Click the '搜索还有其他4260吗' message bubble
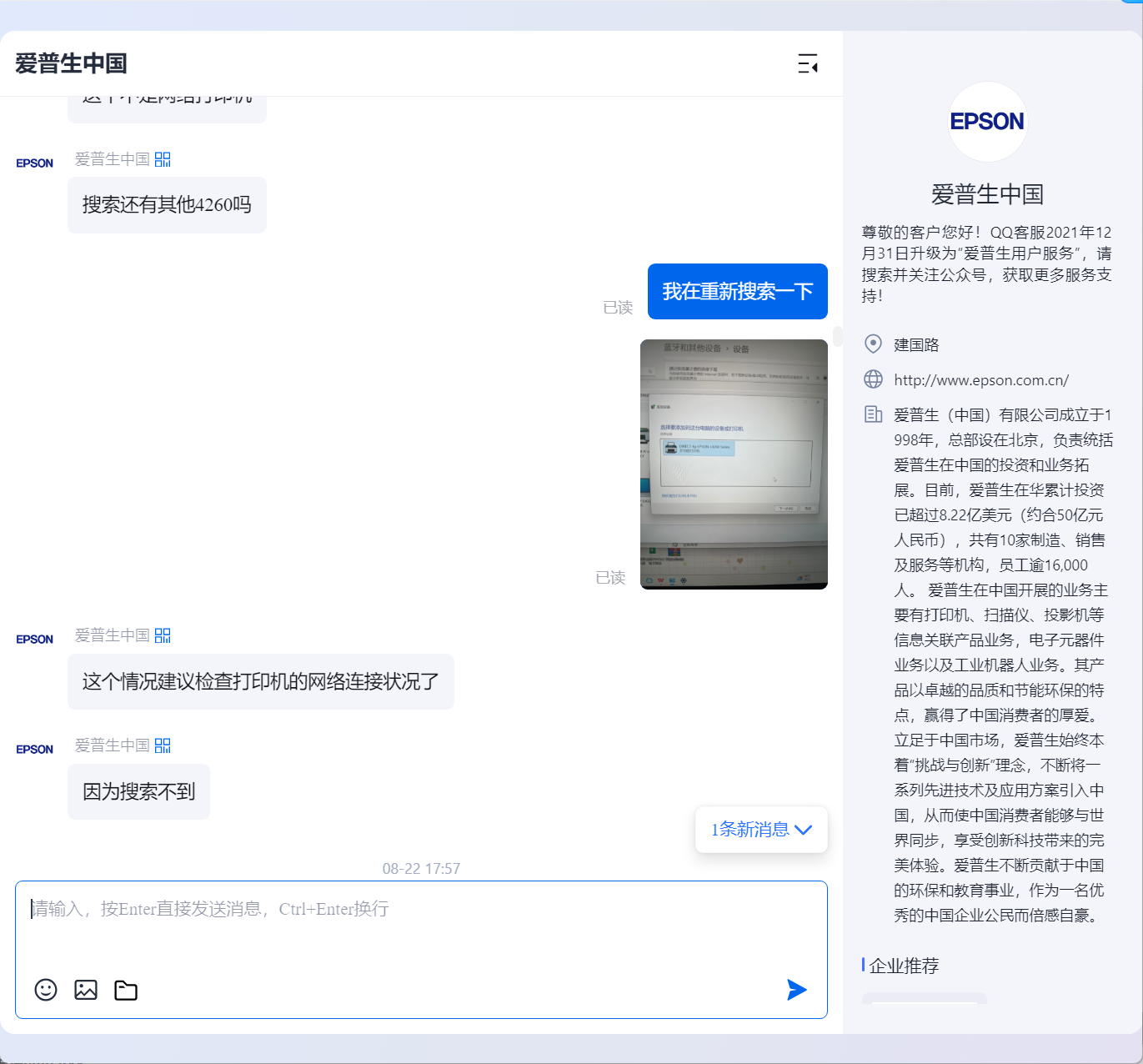 pyautogui.click(x=167, y=205)
